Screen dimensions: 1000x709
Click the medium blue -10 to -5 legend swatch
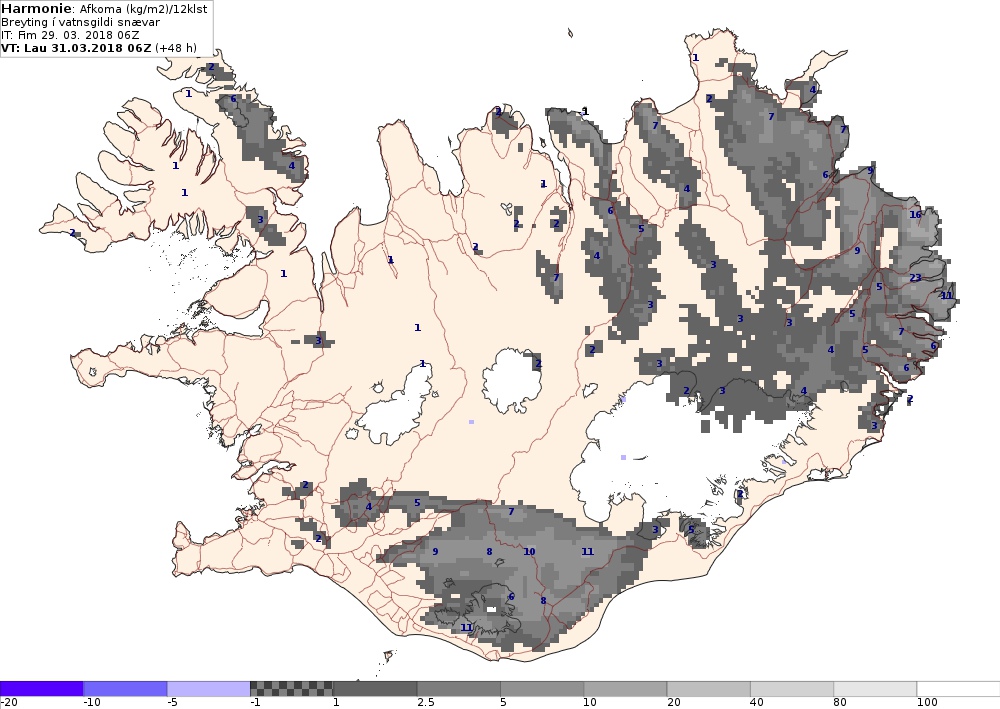pos(125,689)
